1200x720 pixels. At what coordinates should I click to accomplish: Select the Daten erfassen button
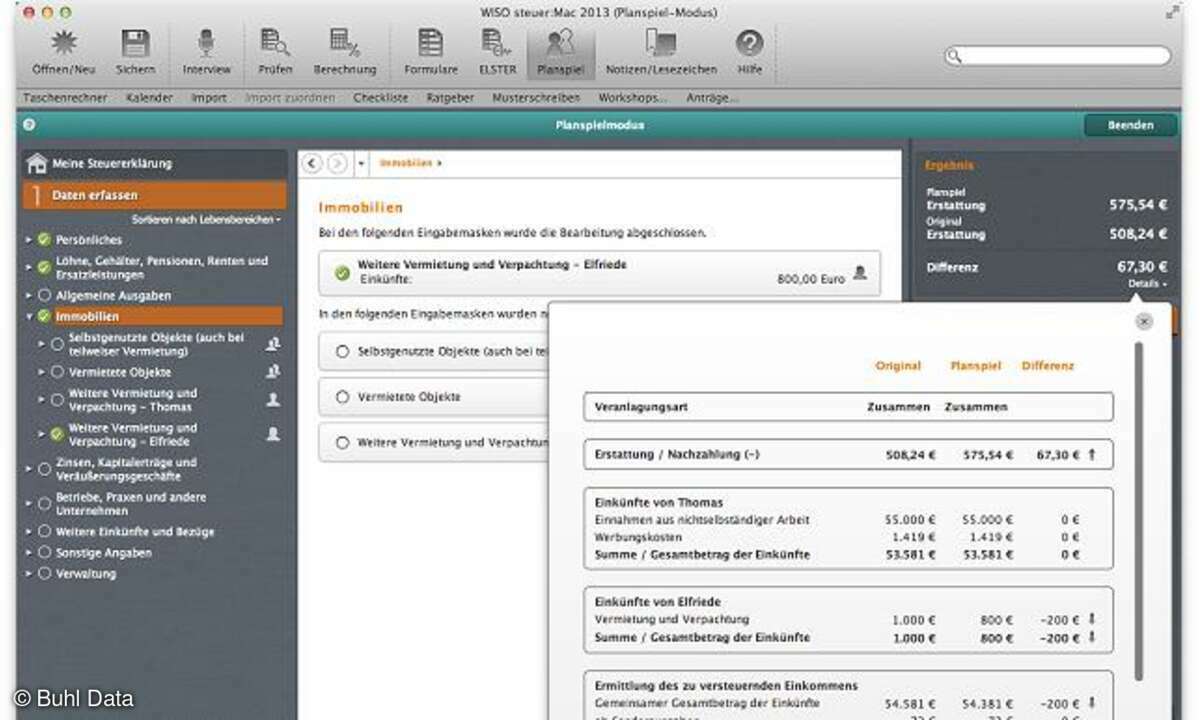(154, 195)
